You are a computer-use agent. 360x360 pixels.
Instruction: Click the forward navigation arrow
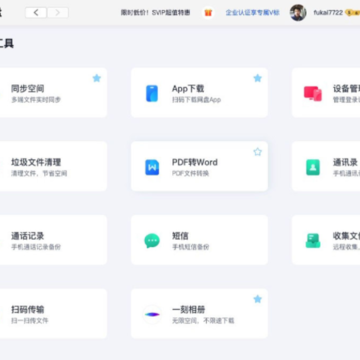tap(58, 13)
